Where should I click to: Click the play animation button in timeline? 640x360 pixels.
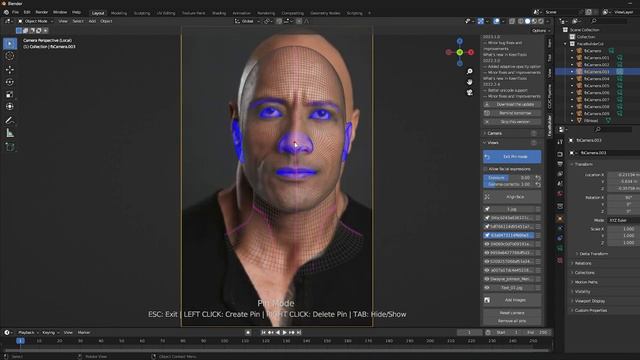pos(284,333)
